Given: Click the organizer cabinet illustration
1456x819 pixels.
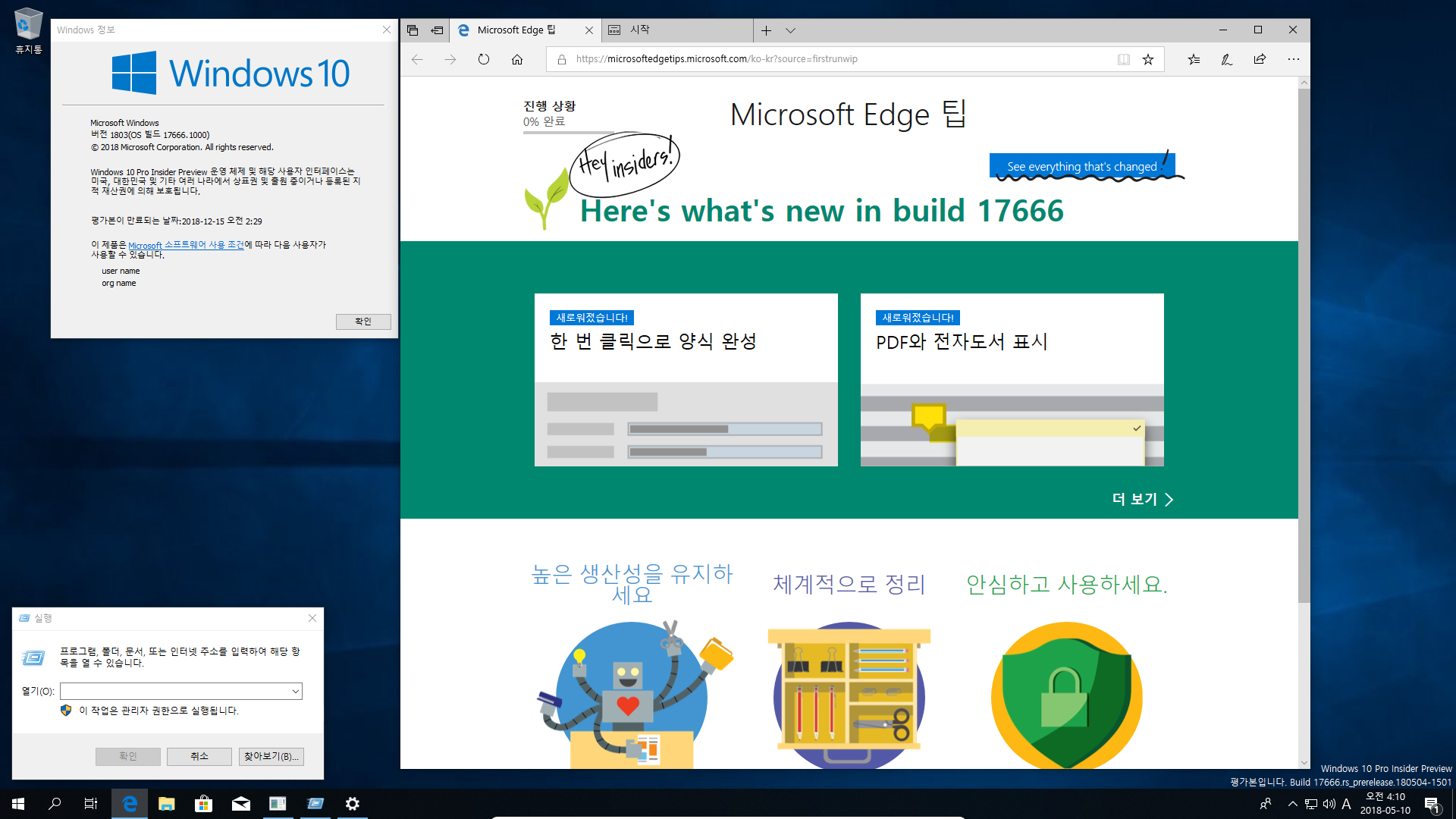Looking at the screenshot, I should pos(849,696).
